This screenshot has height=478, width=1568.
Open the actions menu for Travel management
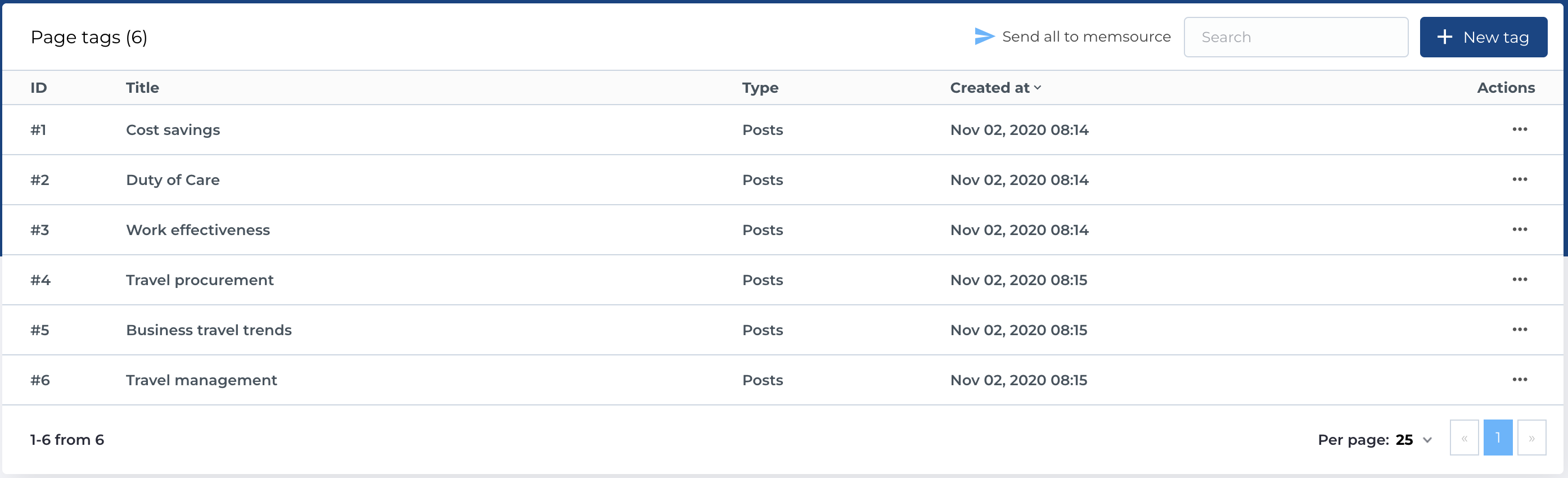1521,380
